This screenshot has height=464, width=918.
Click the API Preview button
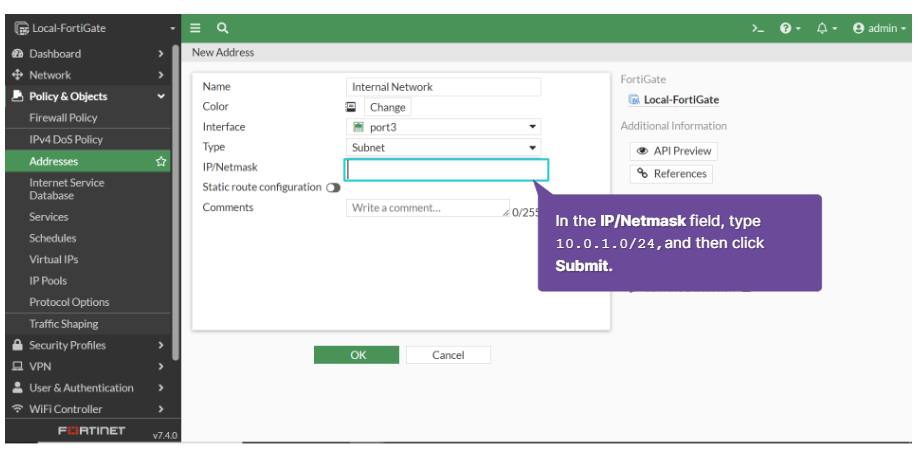point(673,151)
